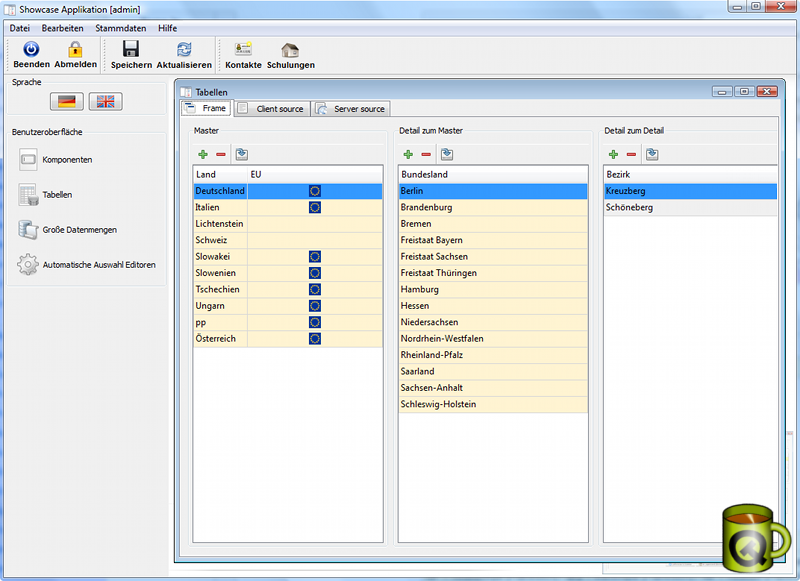Select the pp row in Master
800x581 pixels.
click(288, 322)
